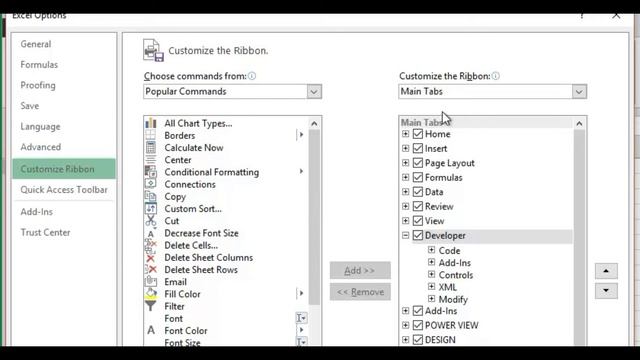
Task: Open Fill Color submenu arrow
Action: 301,293
